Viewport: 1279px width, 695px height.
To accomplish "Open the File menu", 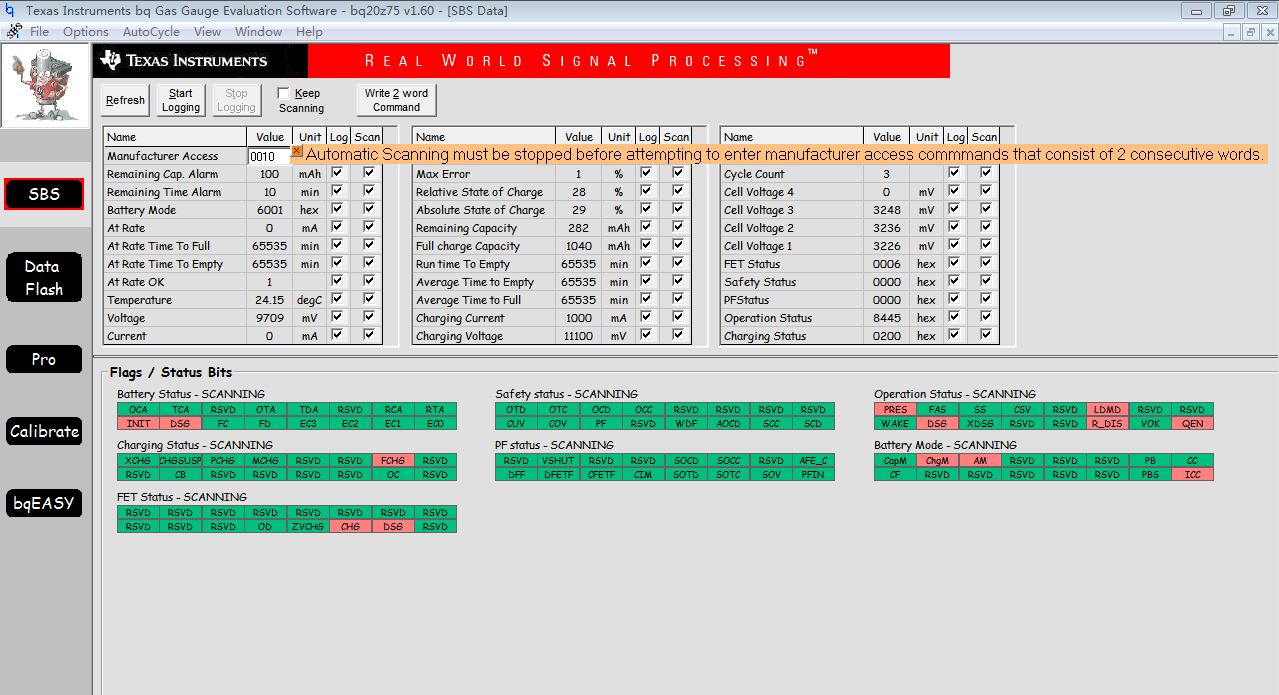I will click(39, 31).
